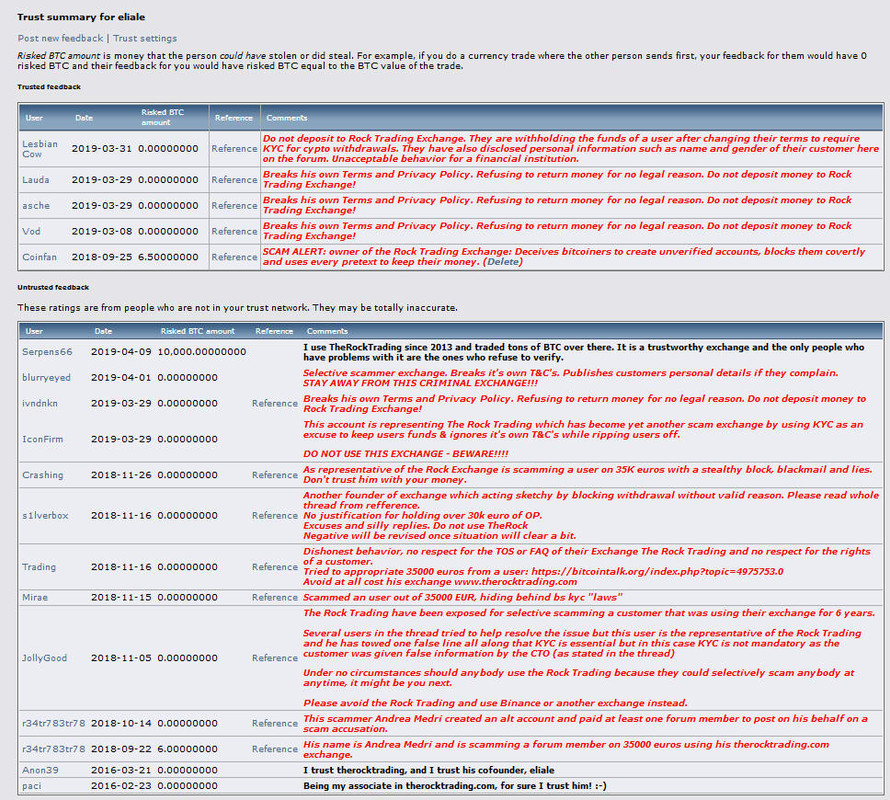The width and height of the screenshot is (890, 800).
Task: Open Serpens66's profile
Action: click(x=47, y=351)
